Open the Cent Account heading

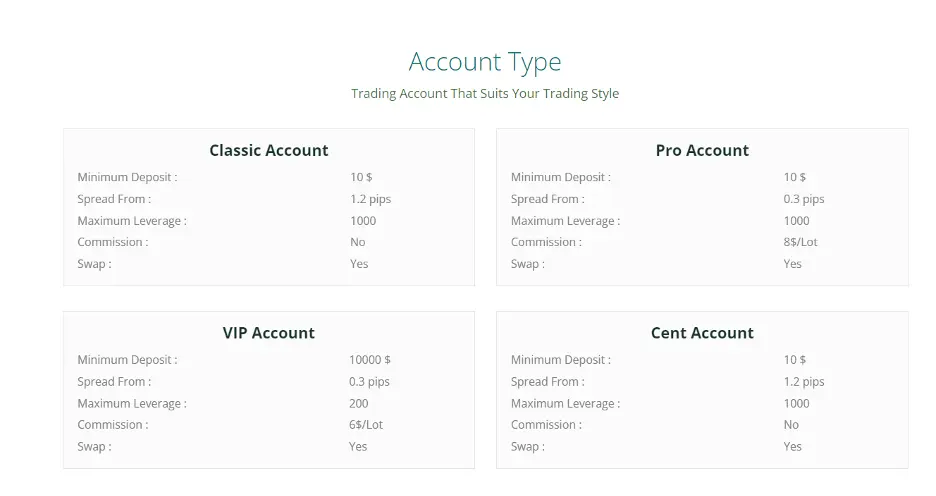702,333
